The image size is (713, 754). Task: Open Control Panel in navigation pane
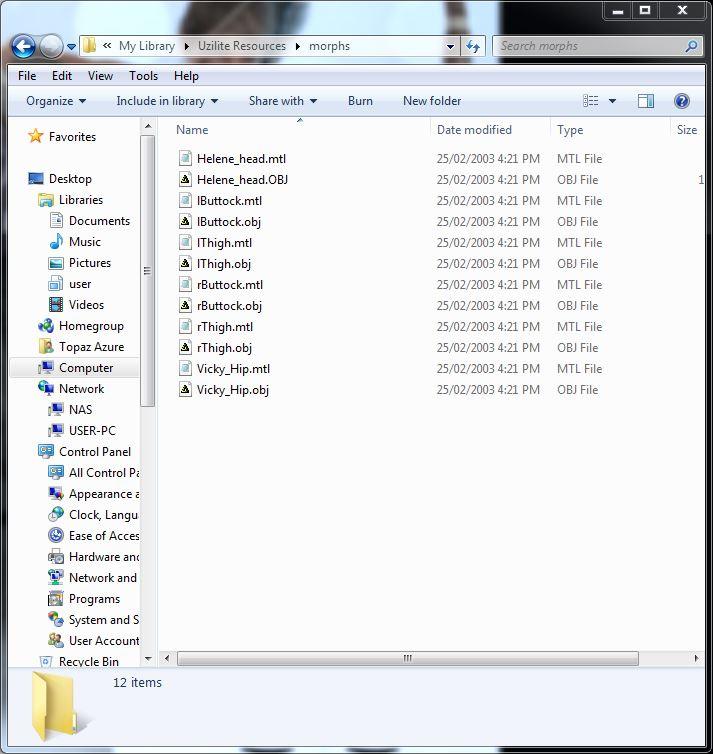click(95, 452)
